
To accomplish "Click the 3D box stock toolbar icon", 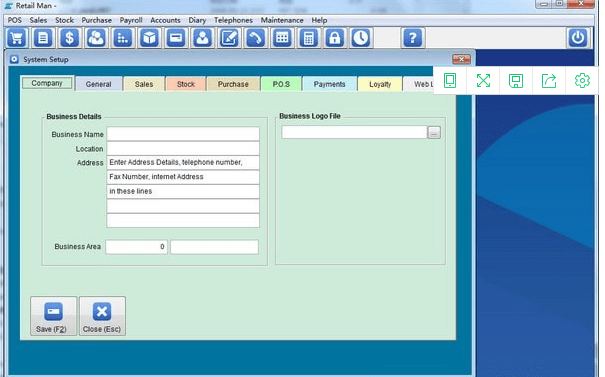I will pyautogui.click(x=149, y=38).
